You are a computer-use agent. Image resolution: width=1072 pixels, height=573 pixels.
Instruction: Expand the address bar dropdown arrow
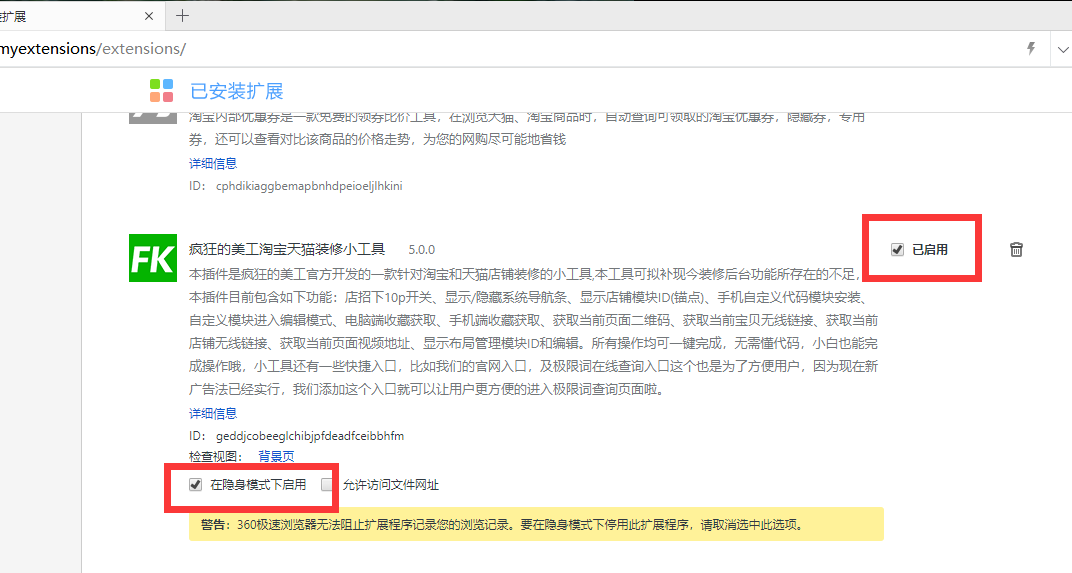(1062, 49)
